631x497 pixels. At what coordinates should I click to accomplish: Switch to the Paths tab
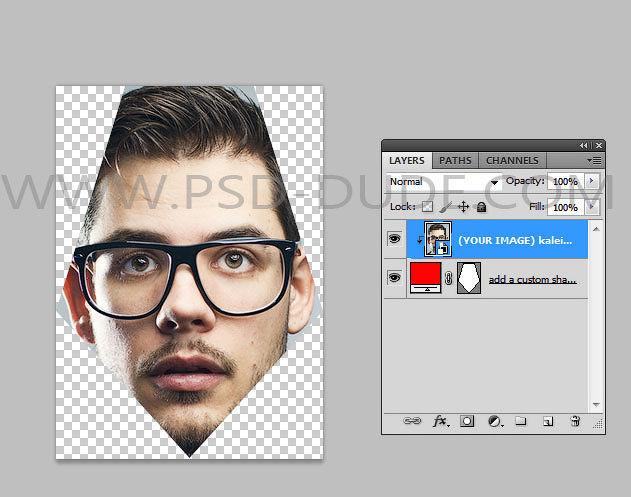click(455, 160)
